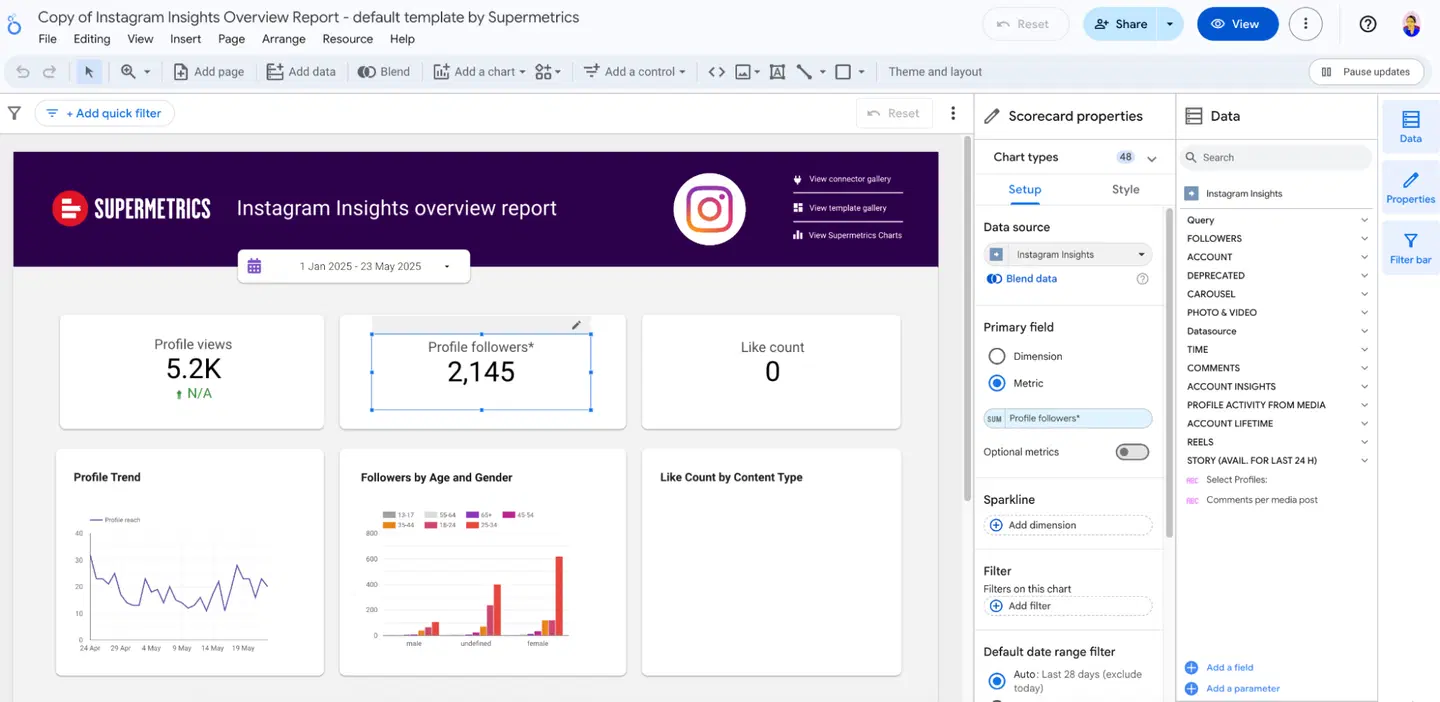This screenshot has width=1440, height=702.
Task: Enable the Optional metrics switch
Action: coord(1131,452)
